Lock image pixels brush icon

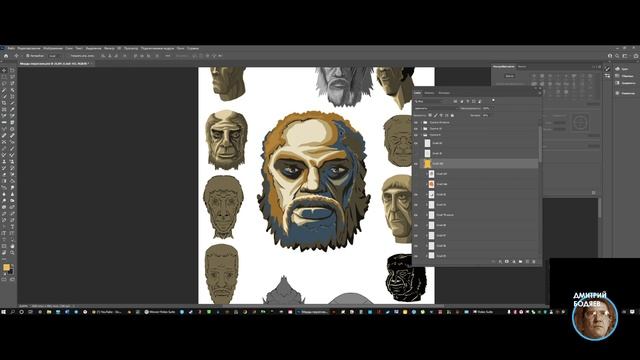click(435, 116)
